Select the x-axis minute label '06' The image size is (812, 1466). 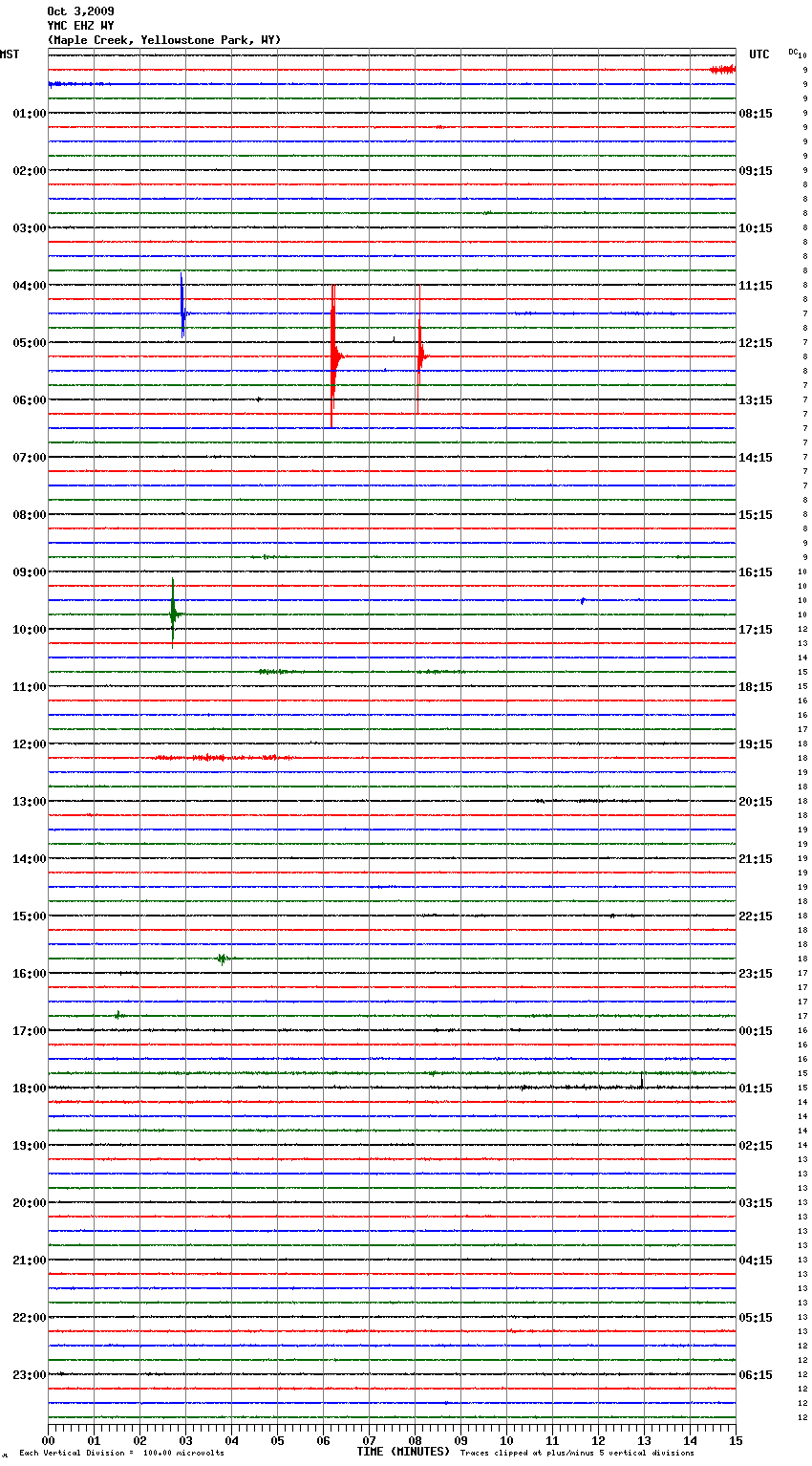click(323, 1440)
